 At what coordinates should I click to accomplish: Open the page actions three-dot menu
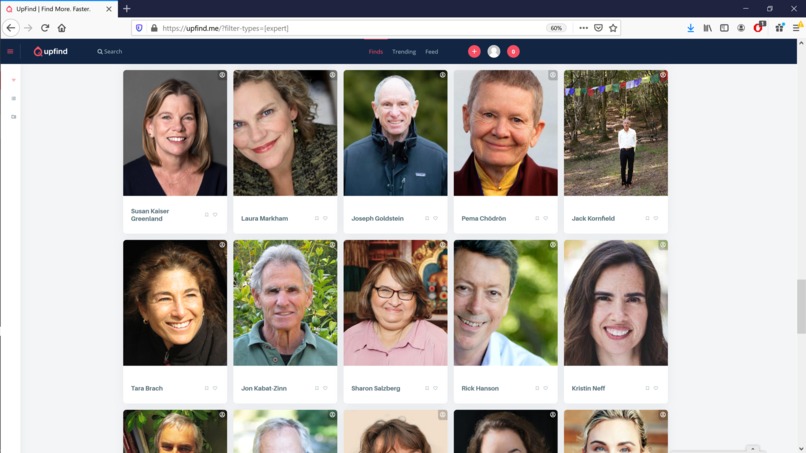coord(583,28)
